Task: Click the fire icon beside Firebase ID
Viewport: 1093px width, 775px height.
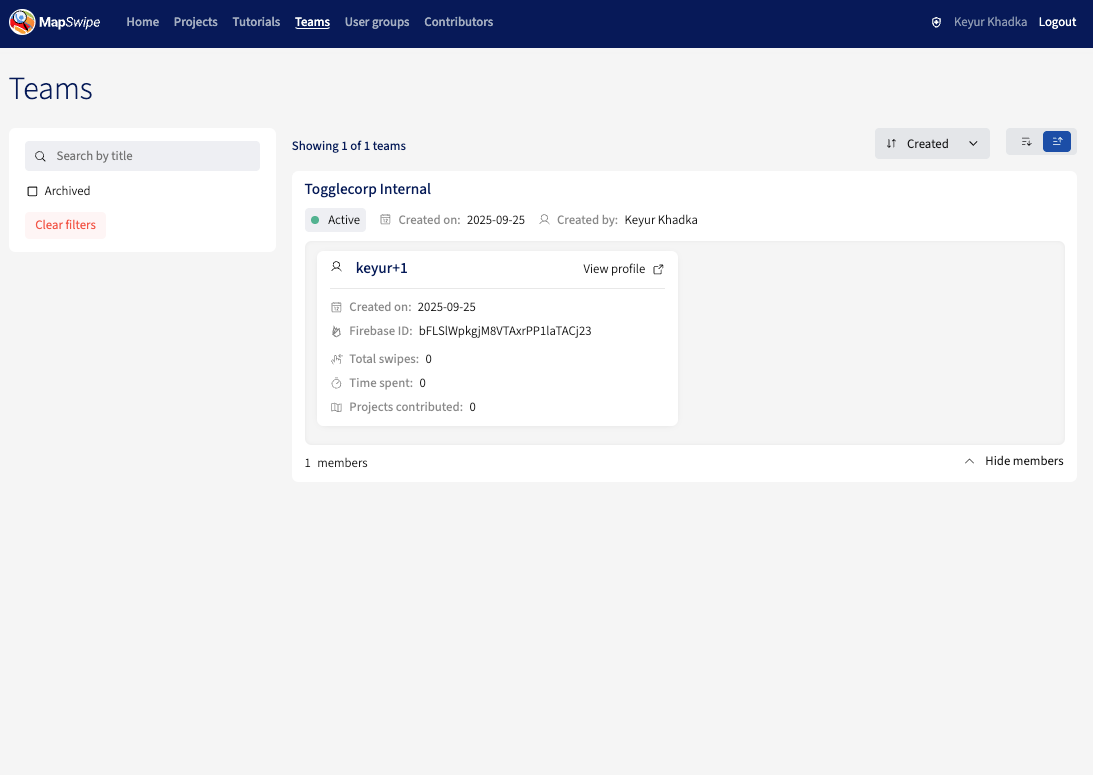Action: [337, 331]
